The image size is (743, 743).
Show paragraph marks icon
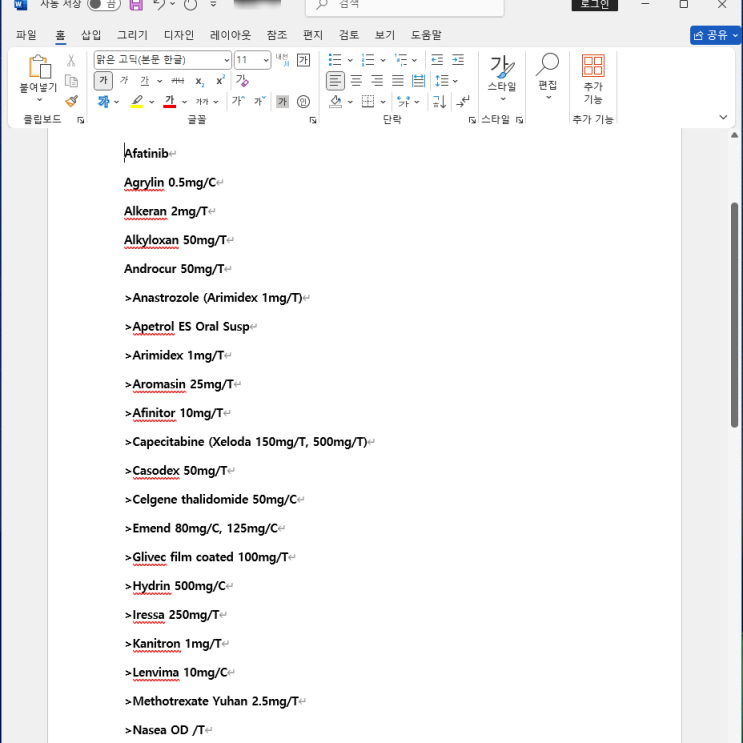click(x=463, y=101)
